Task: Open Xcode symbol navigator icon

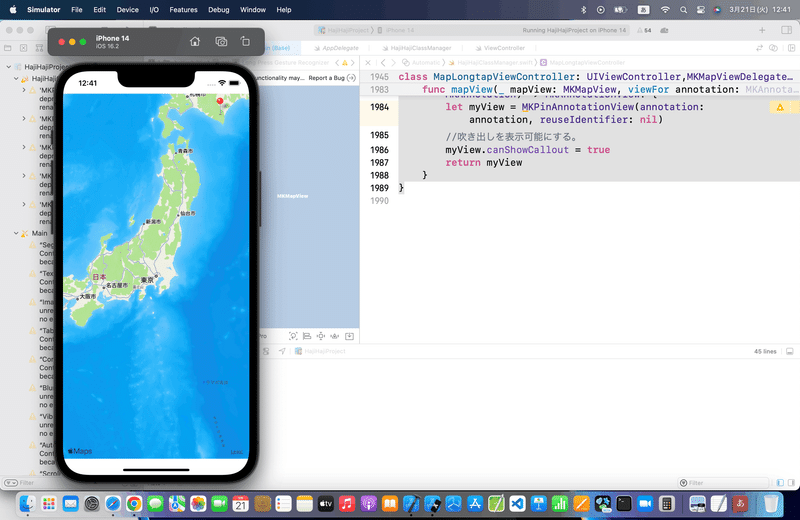Action: 39,48
